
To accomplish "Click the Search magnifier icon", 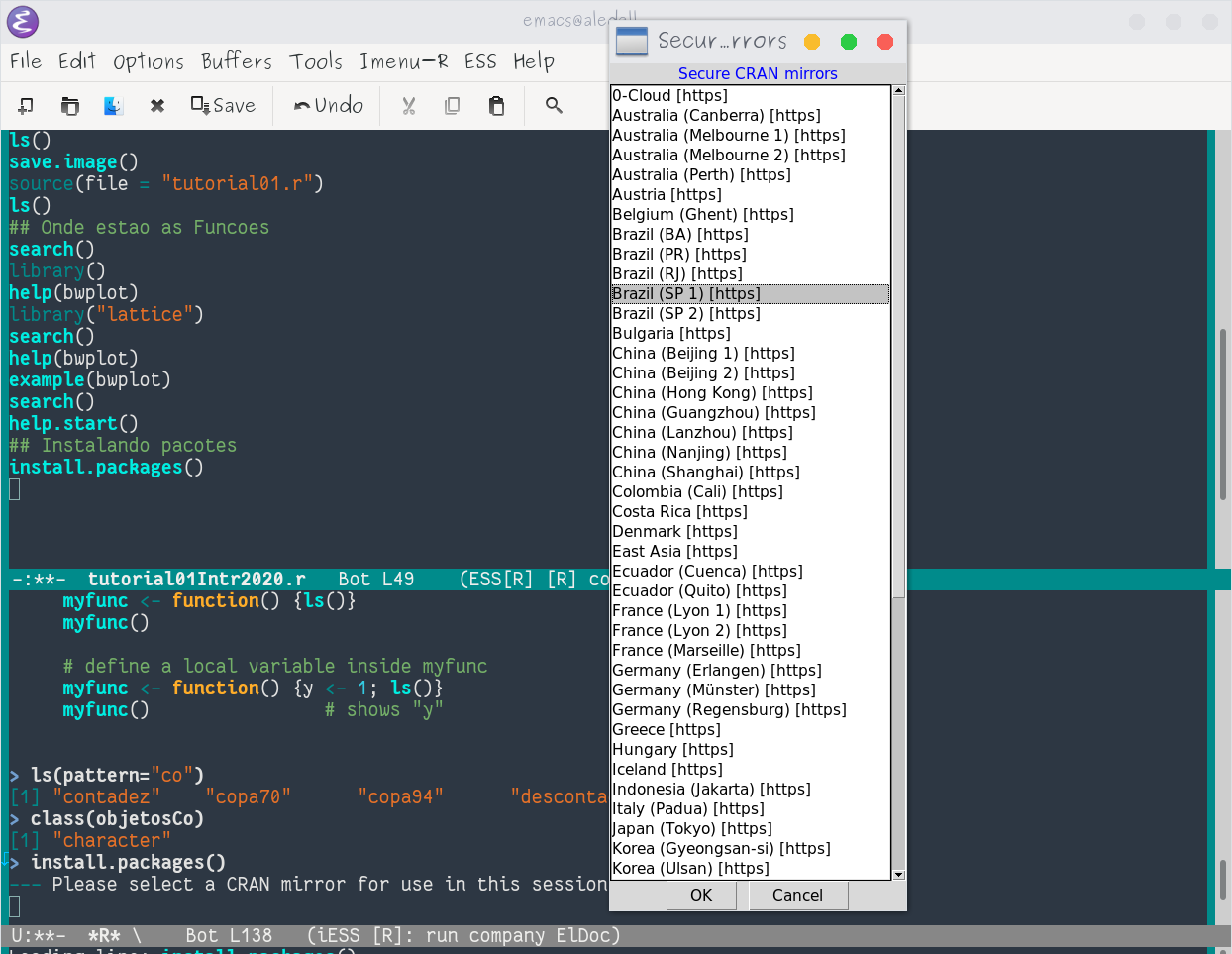I will [x=554, y=105].
